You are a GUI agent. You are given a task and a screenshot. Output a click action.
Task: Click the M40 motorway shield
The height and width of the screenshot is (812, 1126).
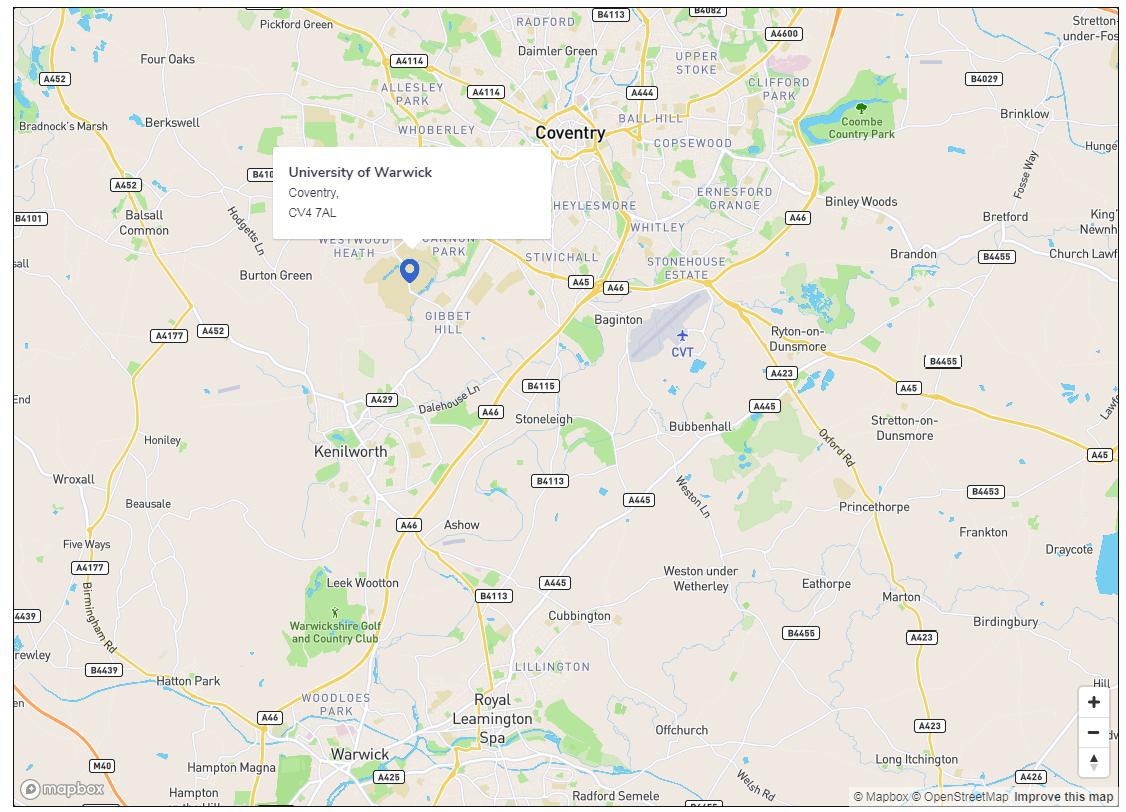pos(102,766)
